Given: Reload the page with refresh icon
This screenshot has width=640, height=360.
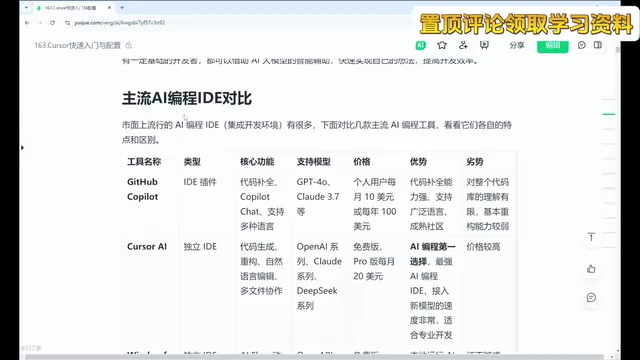Looking at the screenshot, I should (53, 23).
